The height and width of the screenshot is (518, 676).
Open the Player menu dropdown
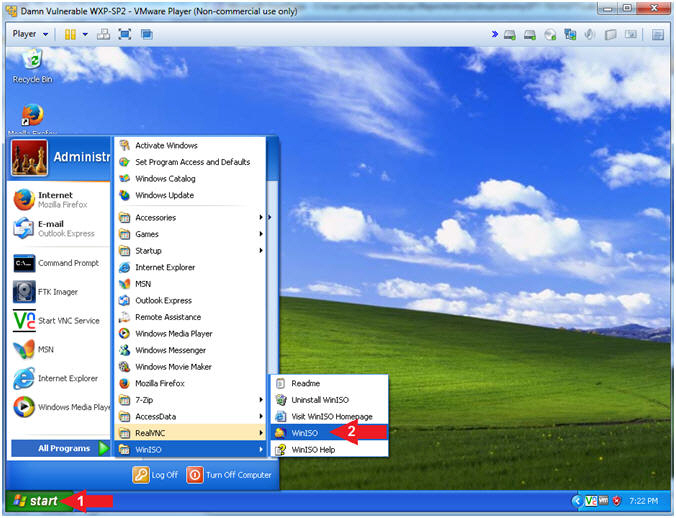30,34
